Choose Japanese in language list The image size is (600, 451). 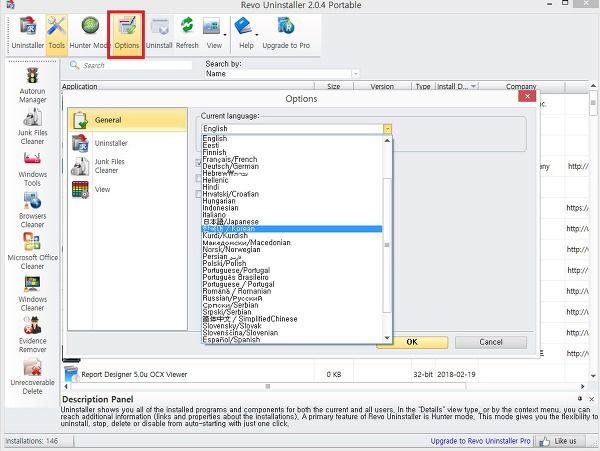click(292, 221)
